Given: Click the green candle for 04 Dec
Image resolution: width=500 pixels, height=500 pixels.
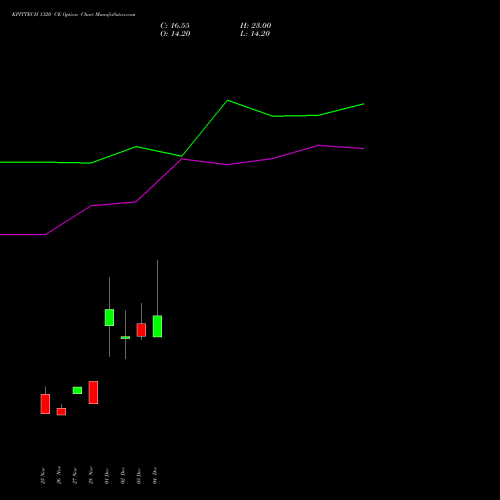Looking at the screenshot, I should (x=157, y=326).
